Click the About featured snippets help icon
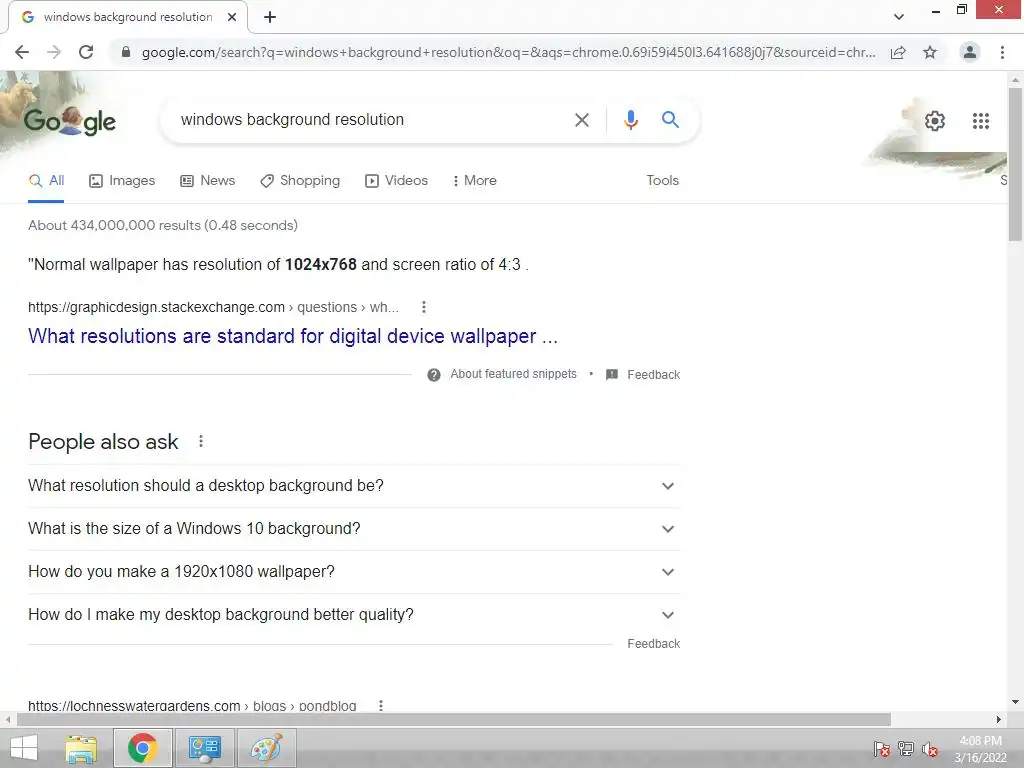This screenshot has width=1024, height=768. point(434,374)
